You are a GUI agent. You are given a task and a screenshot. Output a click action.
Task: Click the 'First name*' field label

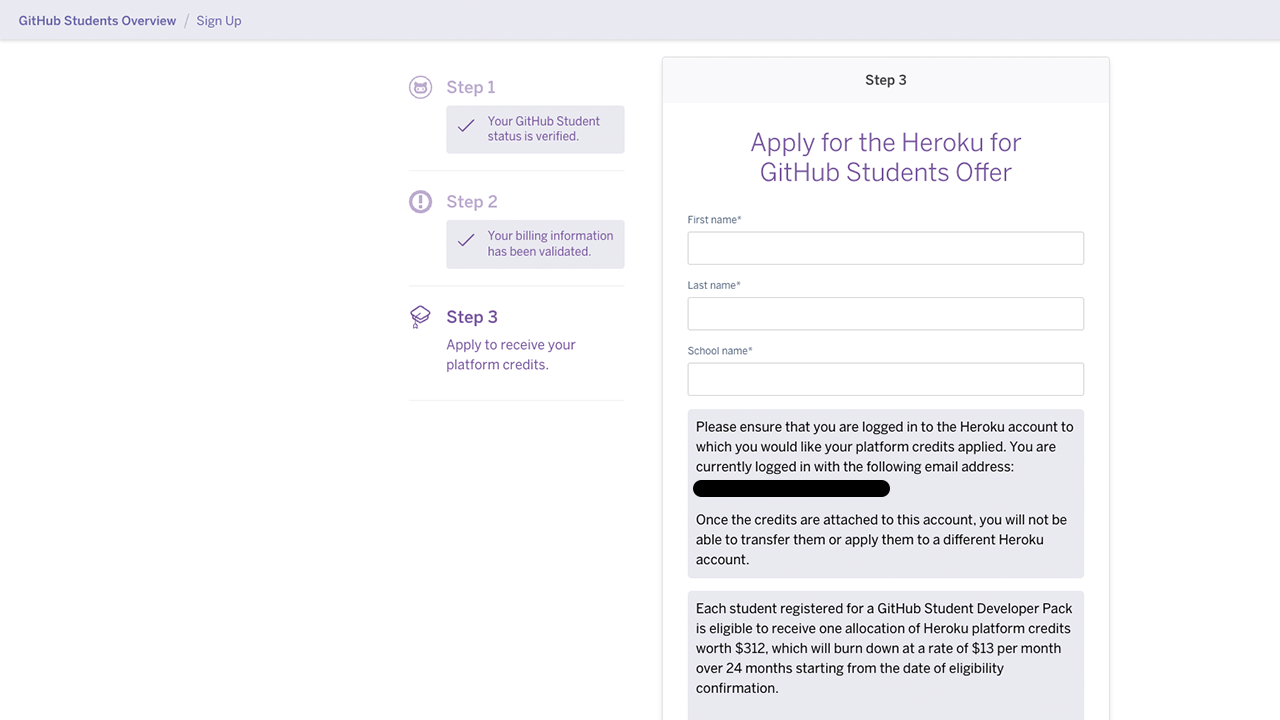[x=714, y=220]
